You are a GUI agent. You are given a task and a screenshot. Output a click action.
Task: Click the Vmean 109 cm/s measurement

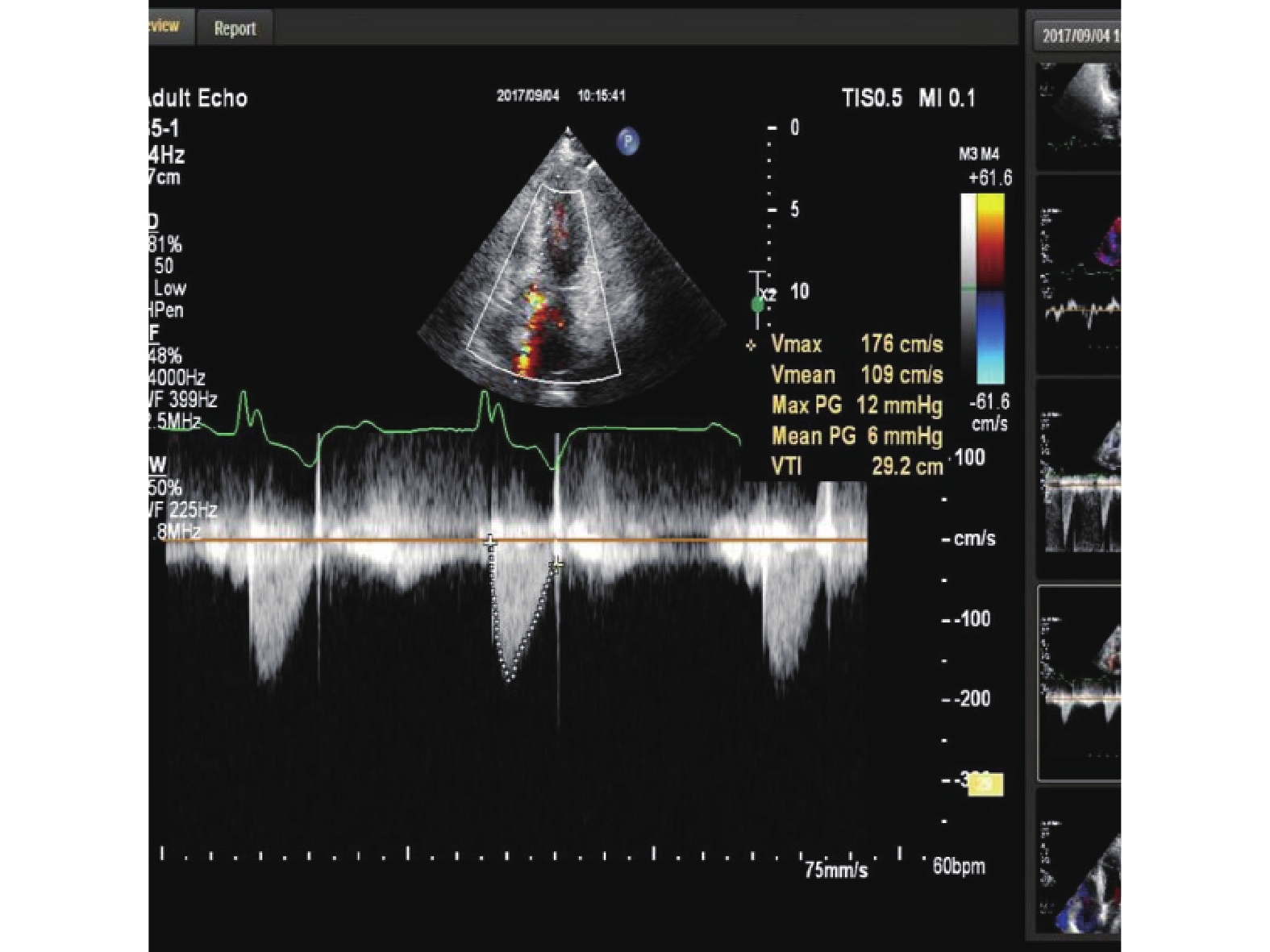pyautogui.click(x=856, y=375)
